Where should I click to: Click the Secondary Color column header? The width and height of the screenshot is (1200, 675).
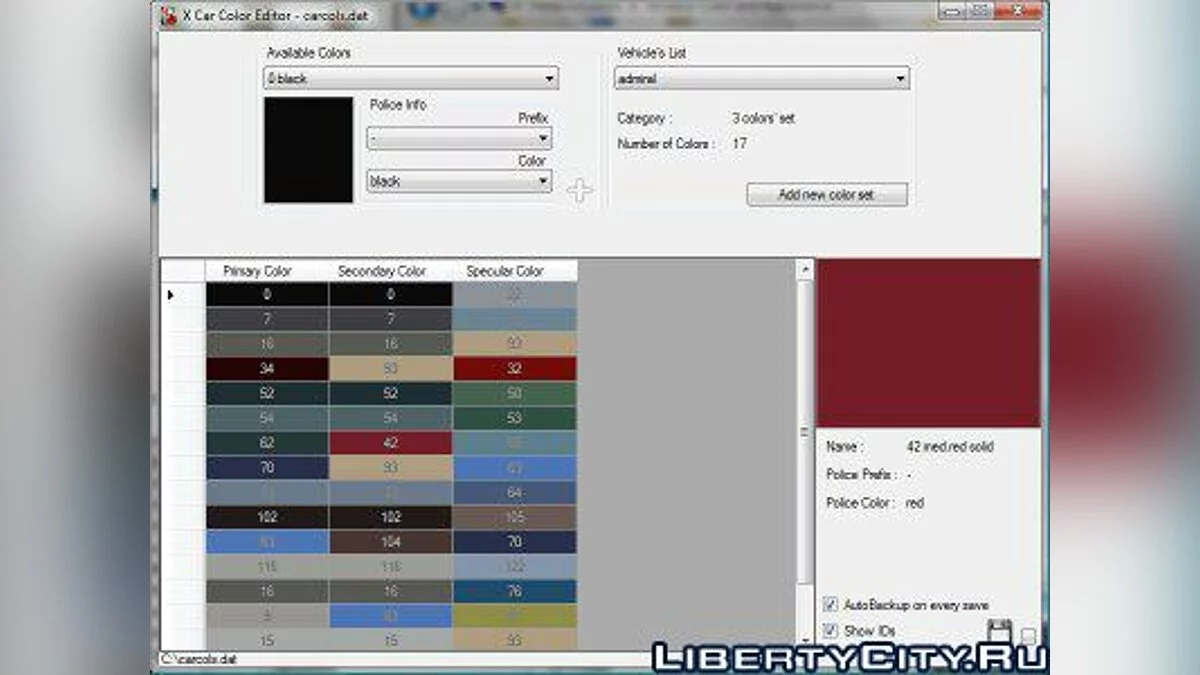[382, 271]
